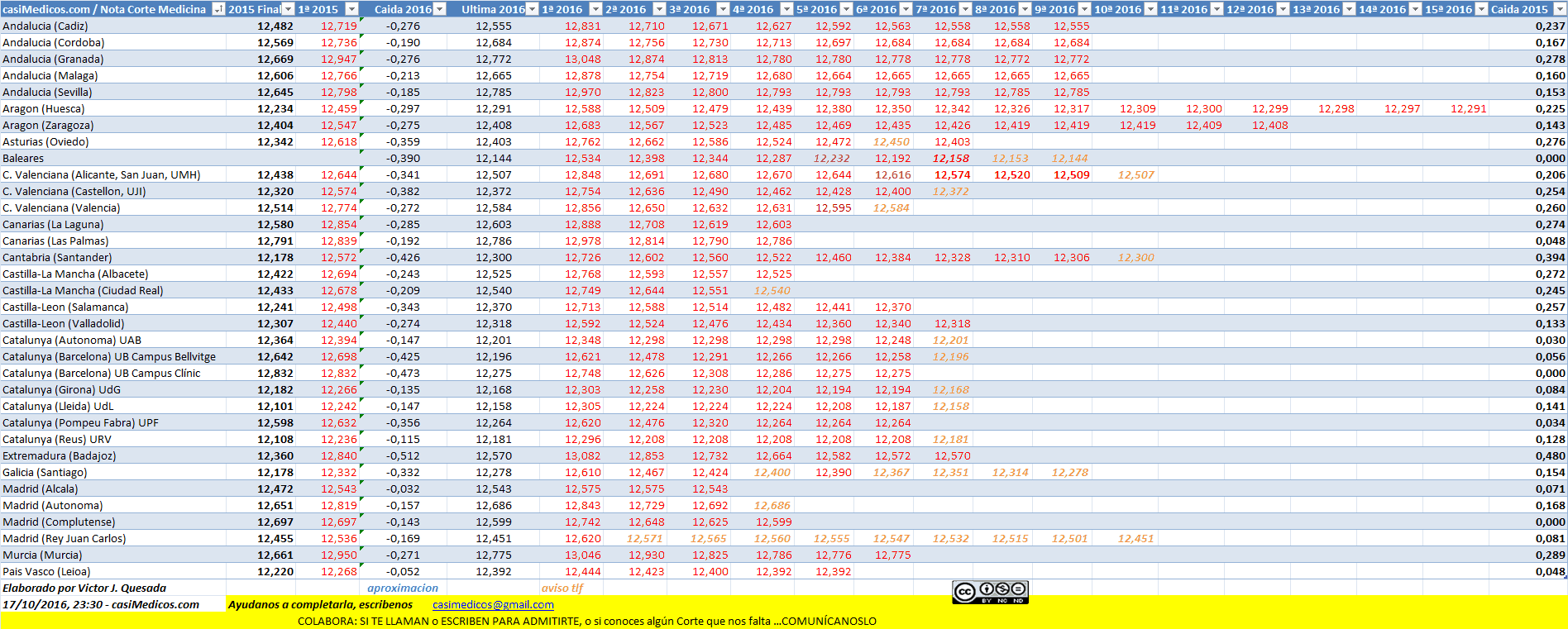
Task: Select Santiago's 9ª 2016 value 12,278
Action: (1070, 472)
